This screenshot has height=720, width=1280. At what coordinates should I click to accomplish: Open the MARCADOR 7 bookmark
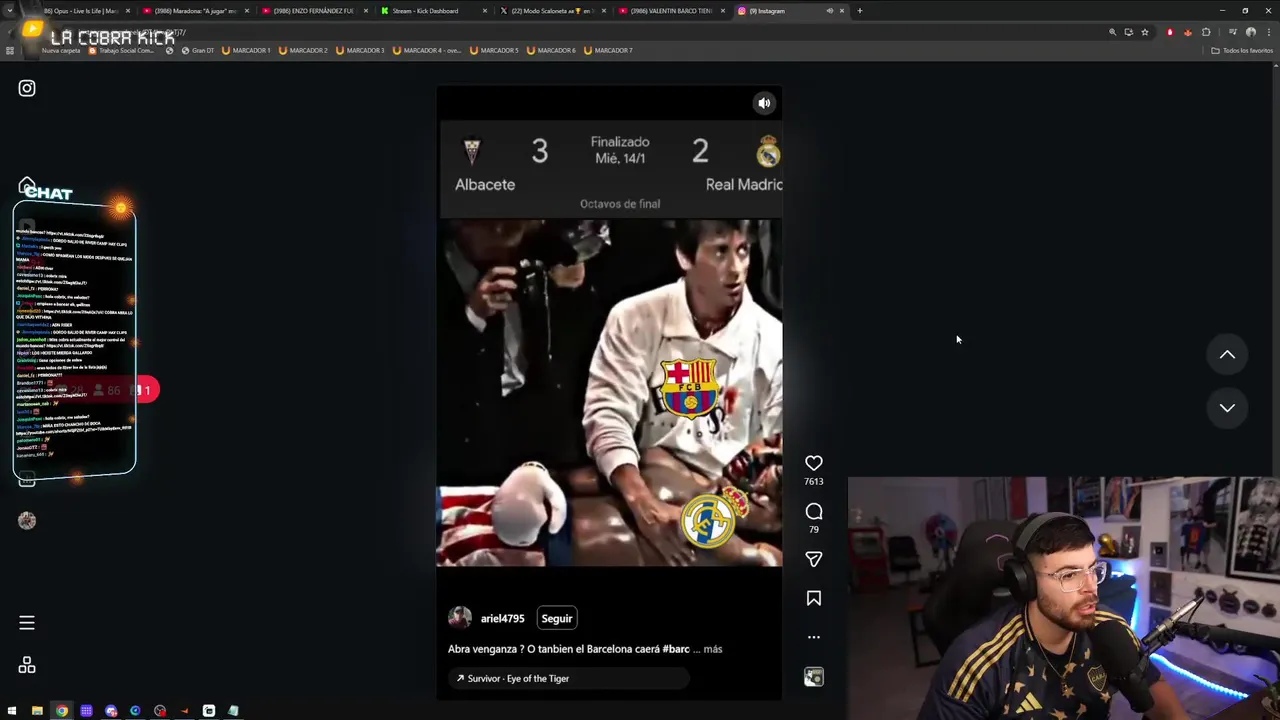click(609, 50)
